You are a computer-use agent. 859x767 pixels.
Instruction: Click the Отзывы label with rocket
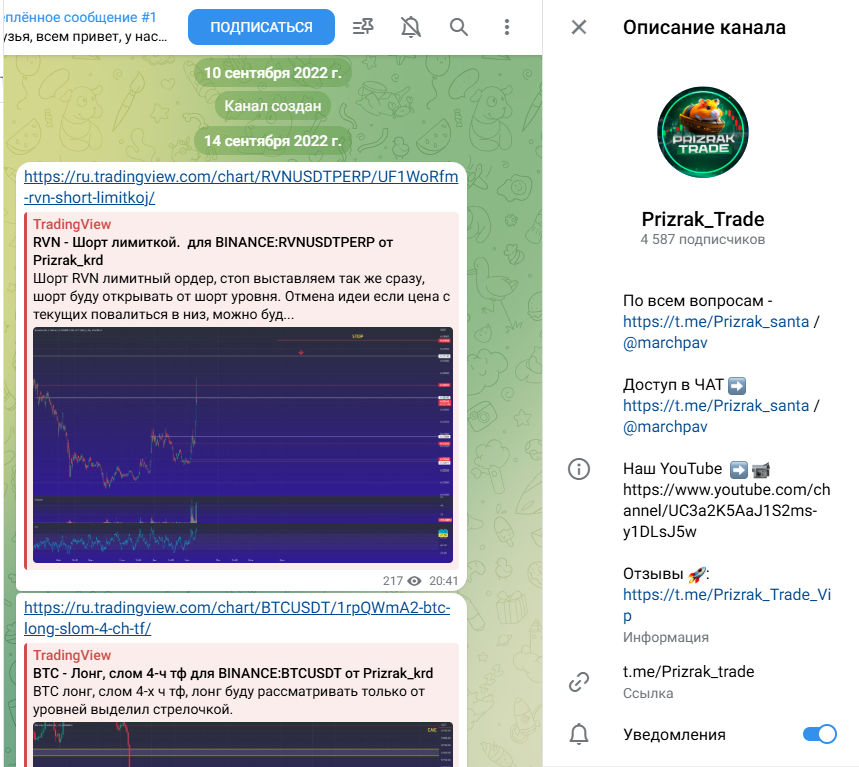coord(666,574)
